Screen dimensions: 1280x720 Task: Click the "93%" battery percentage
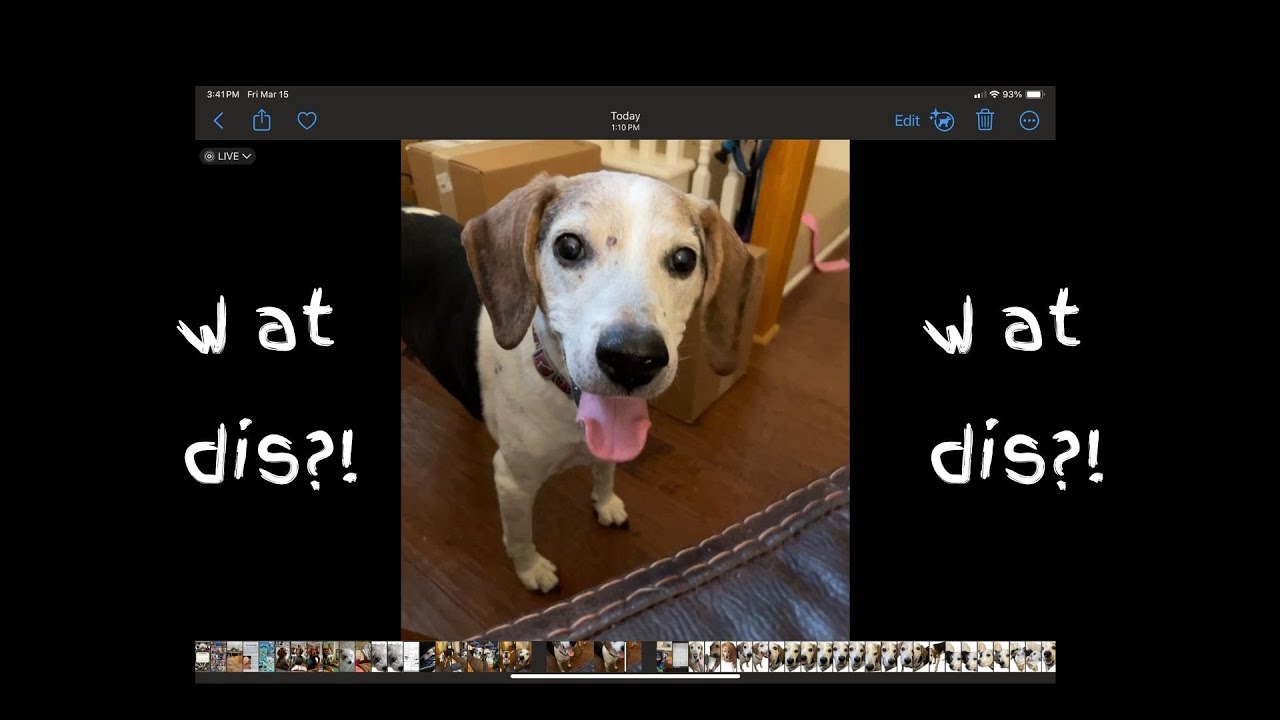1012,94
